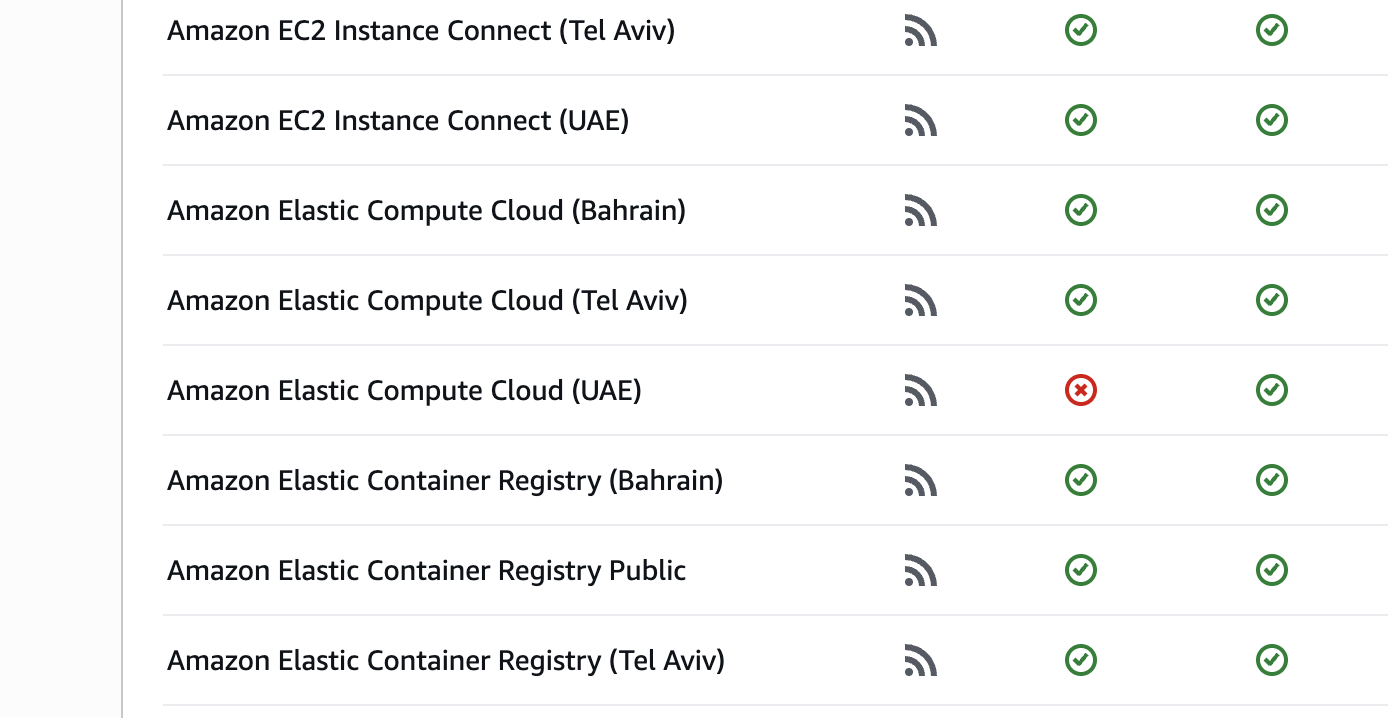Open RSS feed for EC2 Instance Connect (UAE)
The width and height of the screenshot is (1388, 718).
pos(920,121)
